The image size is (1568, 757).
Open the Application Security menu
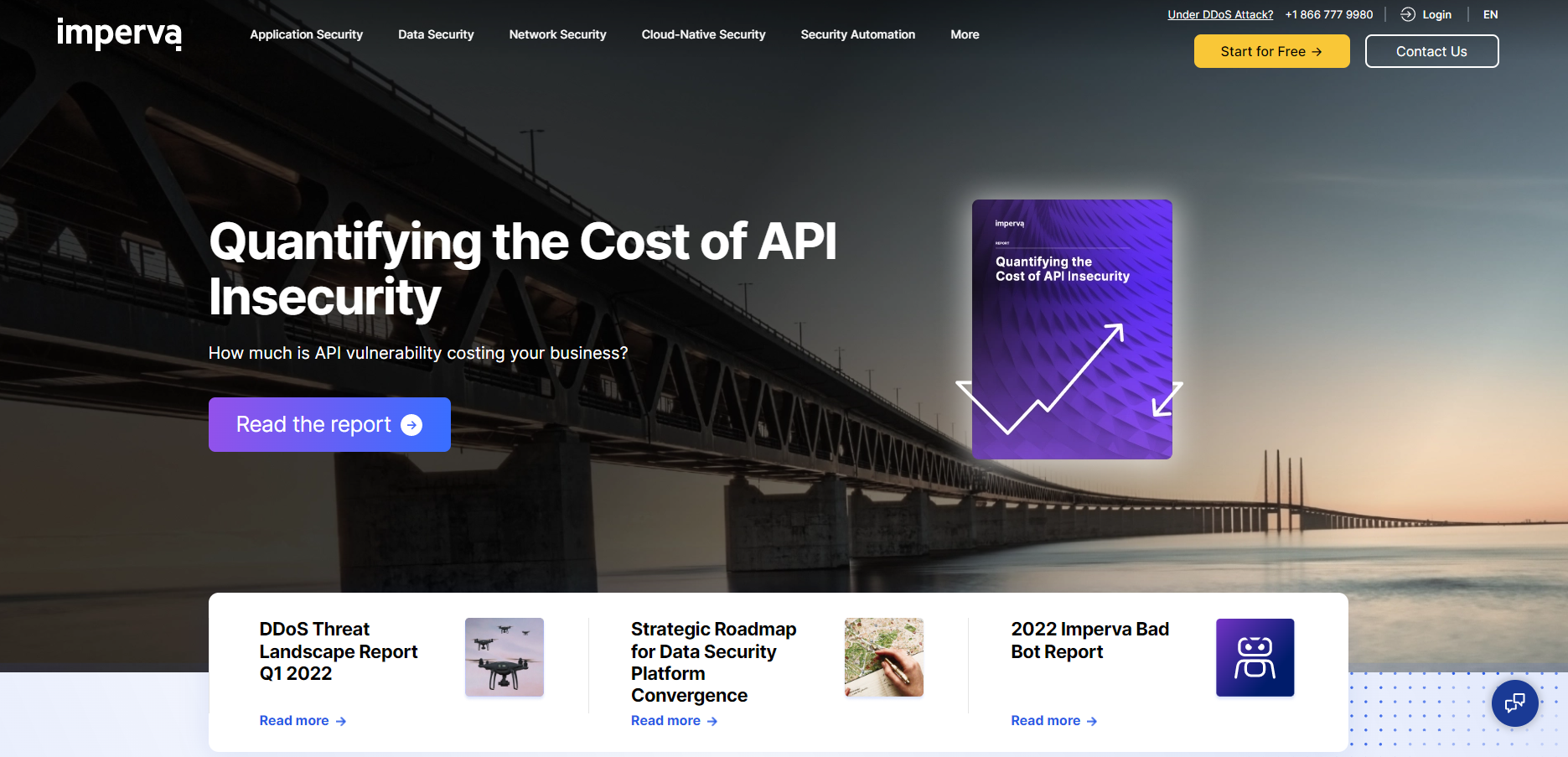pos(306,34)
